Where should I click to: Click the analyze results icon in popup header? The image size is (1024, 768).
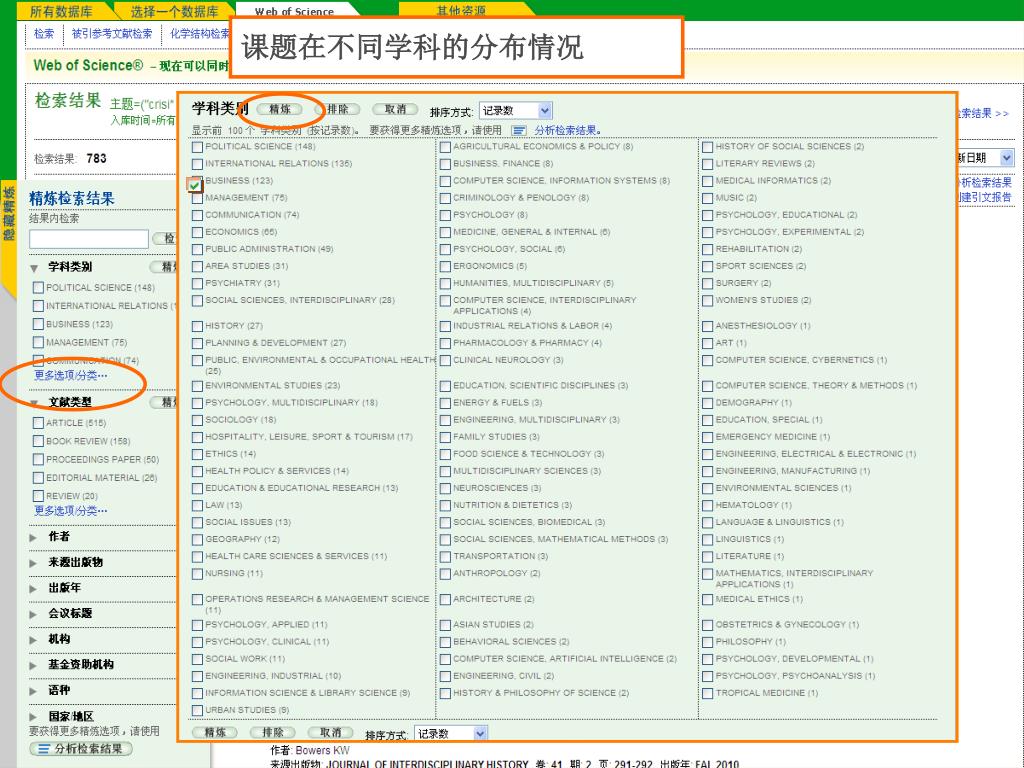click(x=518, y=130)
